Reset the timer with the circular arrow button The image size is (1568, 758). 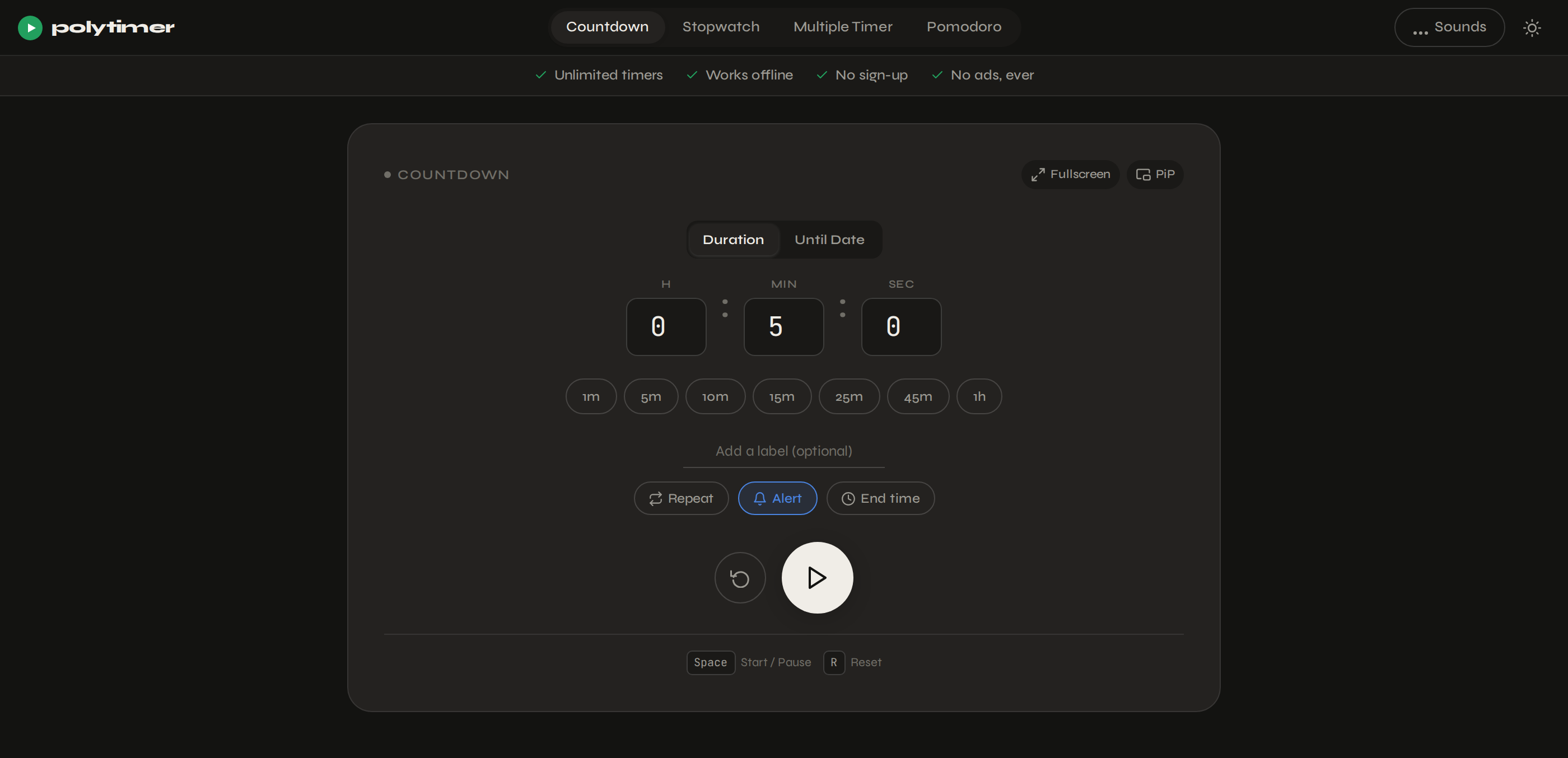740,577
